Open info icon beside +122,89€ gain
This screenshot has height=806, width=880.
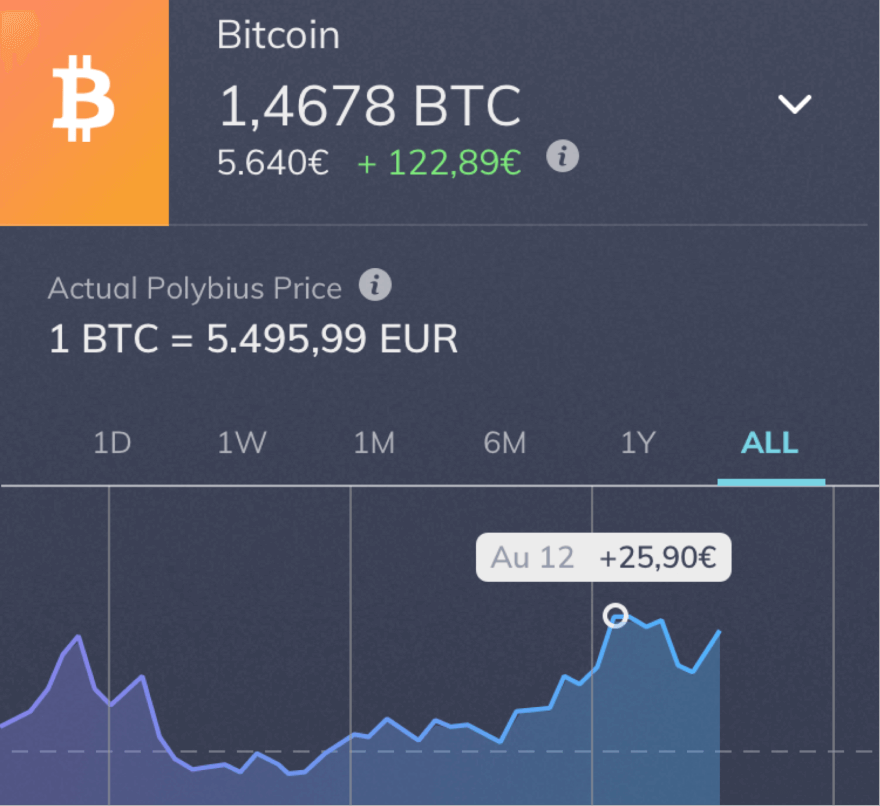point(562,156)
